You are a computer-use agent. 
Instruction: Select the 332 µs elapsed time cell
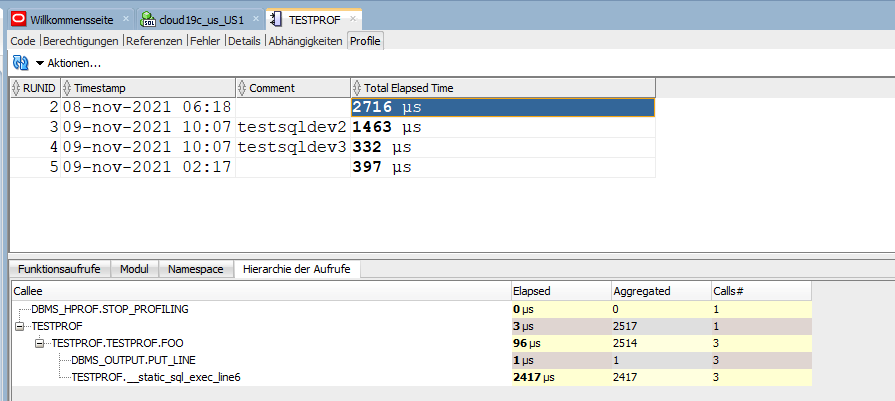(x=503, y=147)
